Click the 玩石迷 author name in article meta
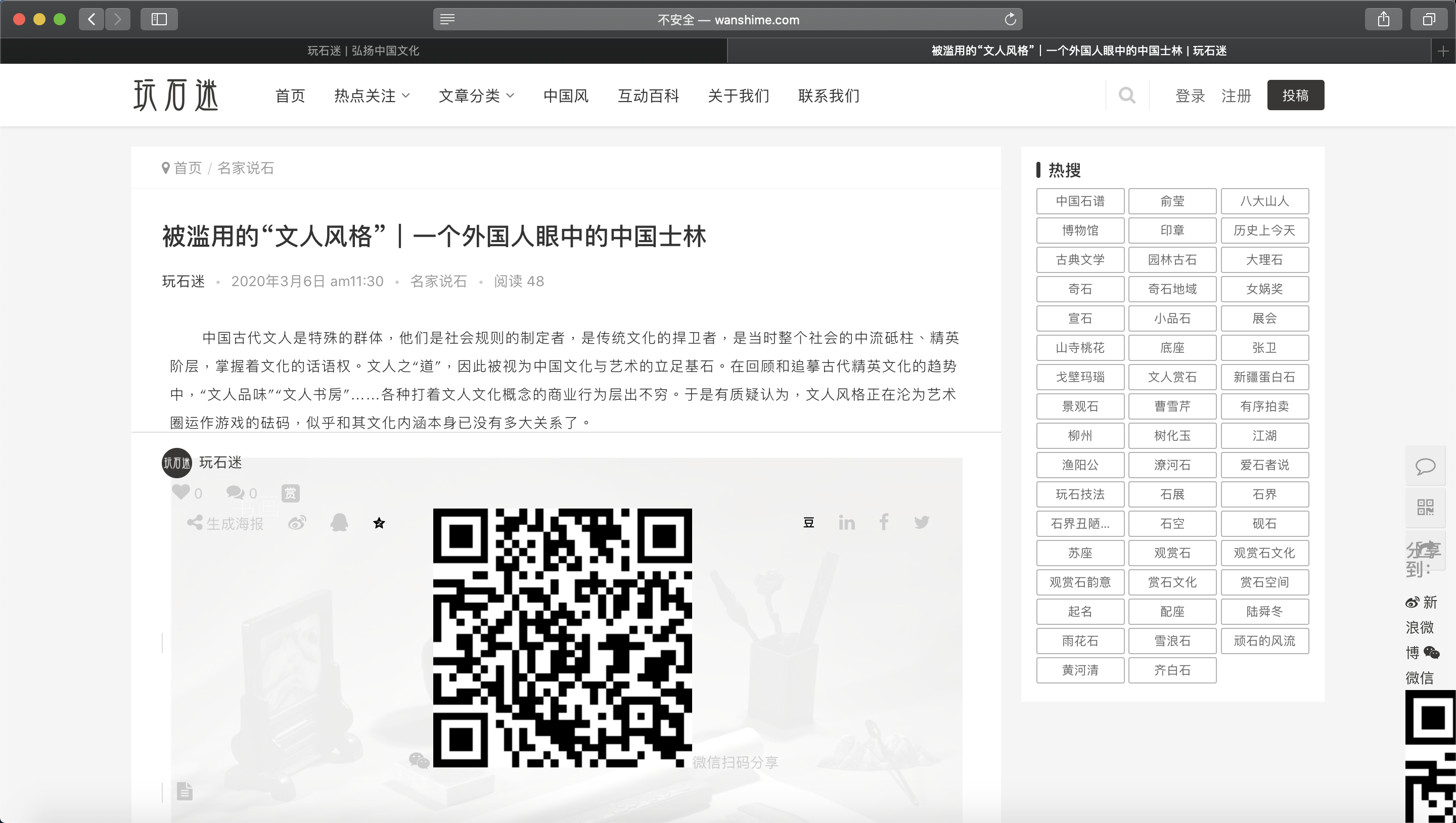This screenshot has width=1456, height=823. 183,281
